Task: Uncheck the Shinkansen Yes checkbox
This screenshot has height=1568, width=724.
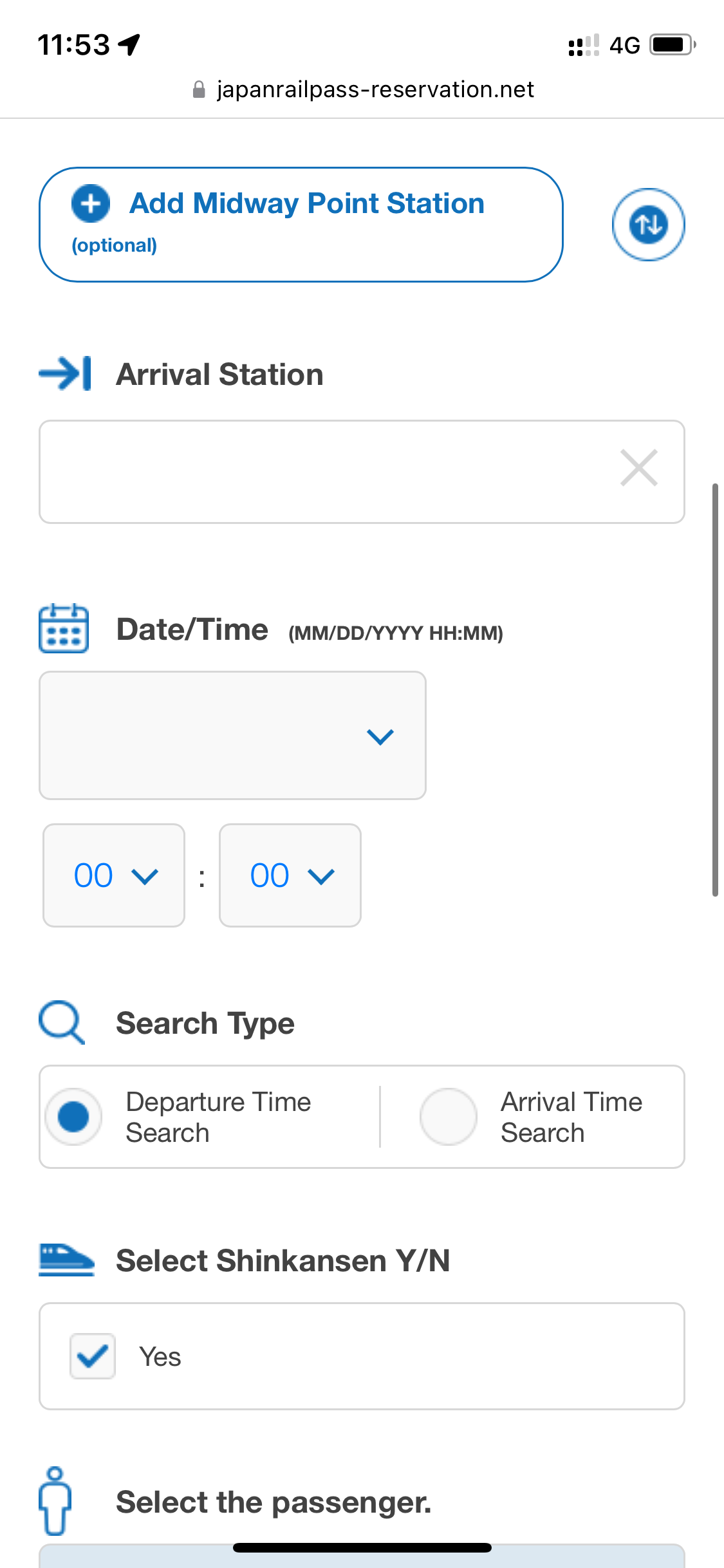Action: [93, 1356]
